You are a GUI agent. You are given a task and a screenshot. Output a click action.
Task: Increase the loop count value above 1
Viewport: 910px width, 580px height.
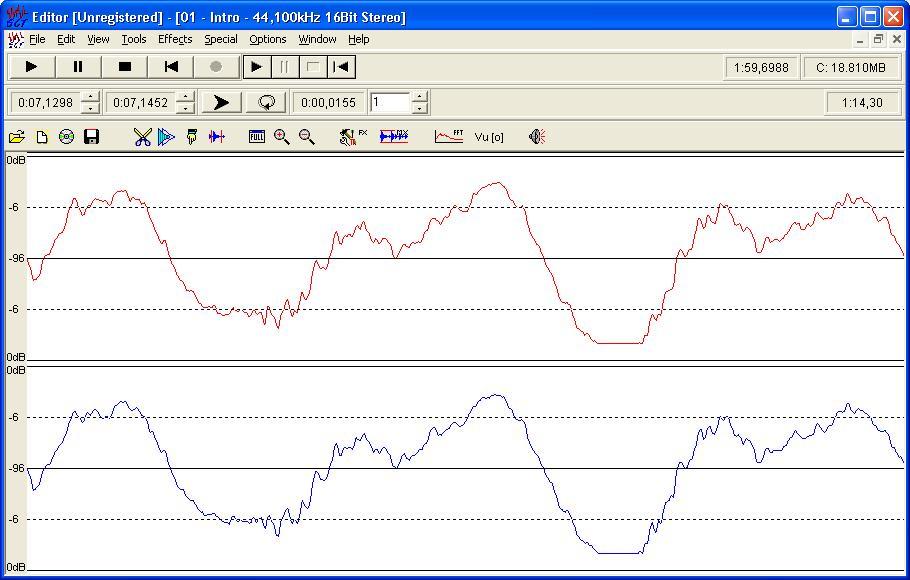point(420,98)
